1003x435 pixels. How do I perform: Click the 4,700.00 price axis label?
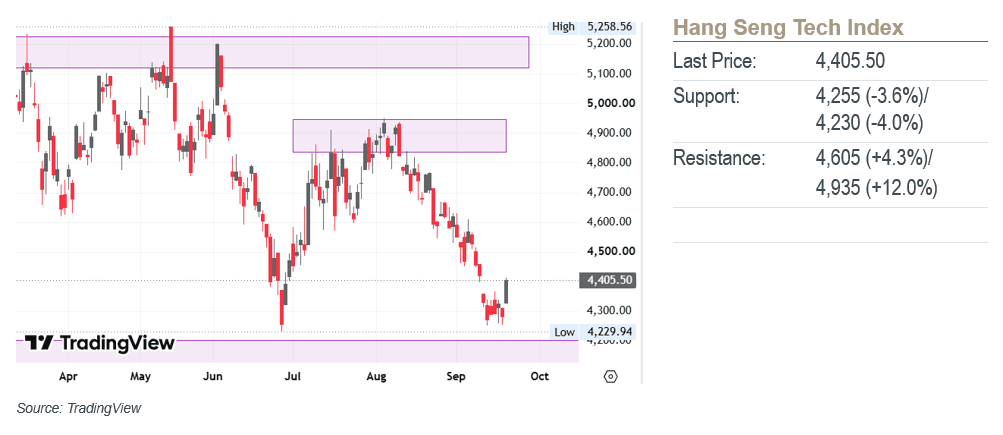pos(609,192)
